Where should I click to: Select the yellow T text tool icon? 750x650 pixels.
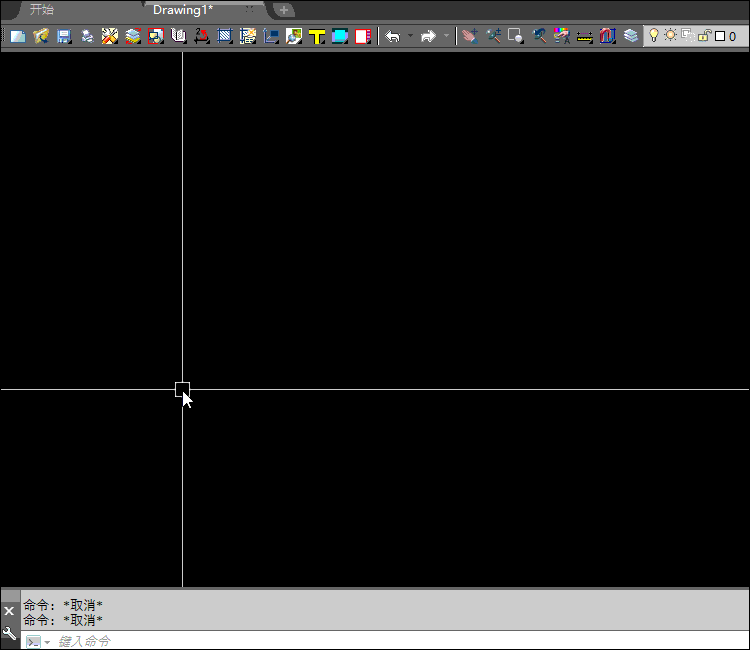pos(317,36)
